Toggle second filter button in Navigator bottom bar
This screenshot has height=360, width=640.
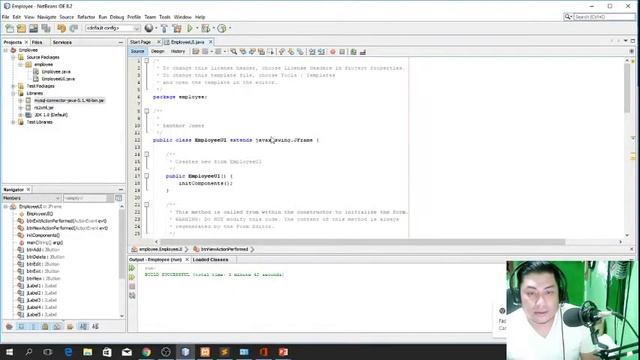21,326
